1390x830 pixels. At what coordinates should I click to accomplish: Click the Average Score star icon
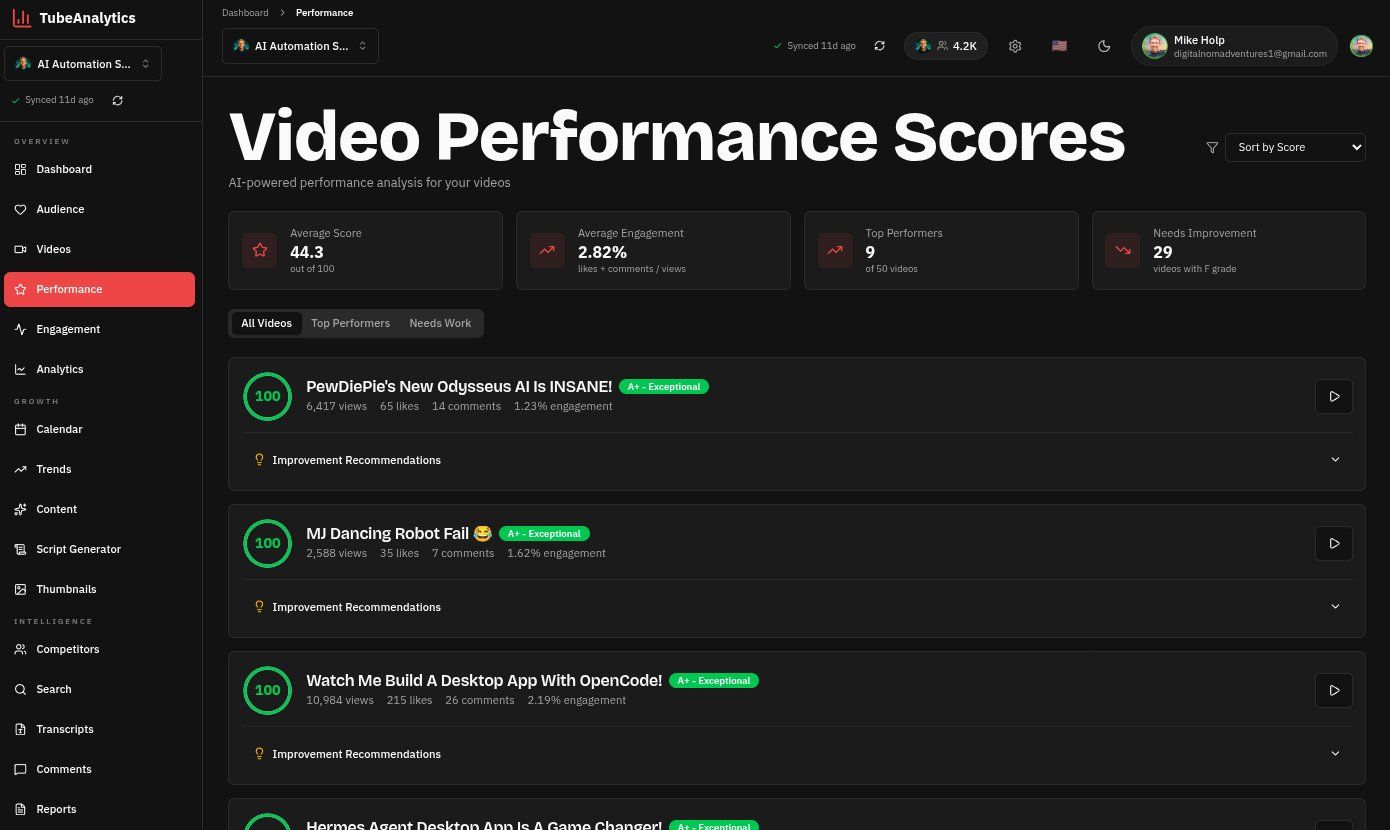[x=260, y=250]
